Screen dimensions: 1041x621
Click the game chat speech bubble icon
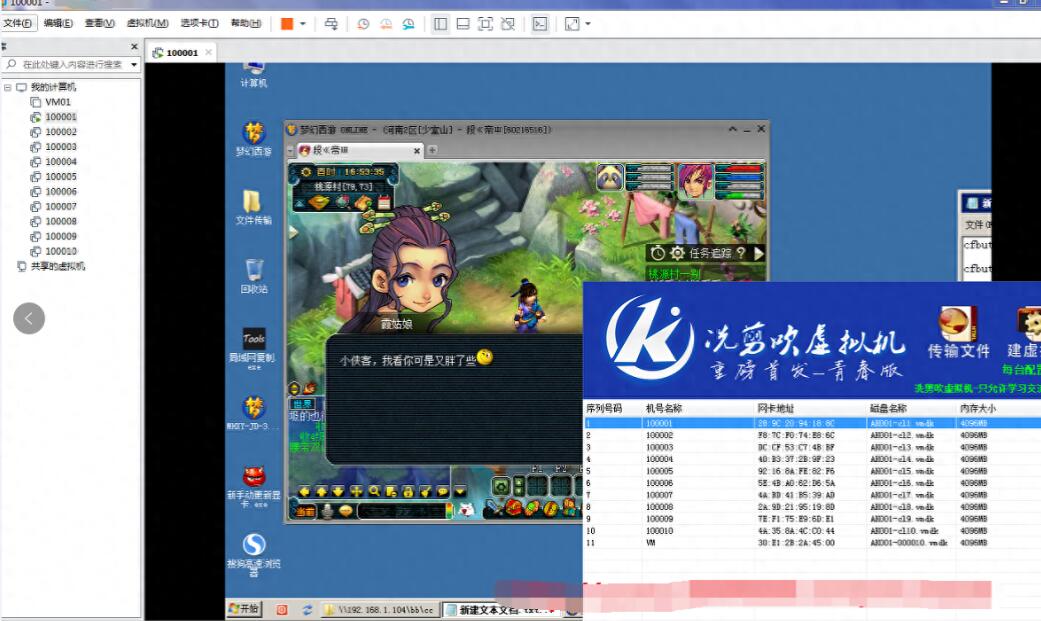click(x=443, y=491)
